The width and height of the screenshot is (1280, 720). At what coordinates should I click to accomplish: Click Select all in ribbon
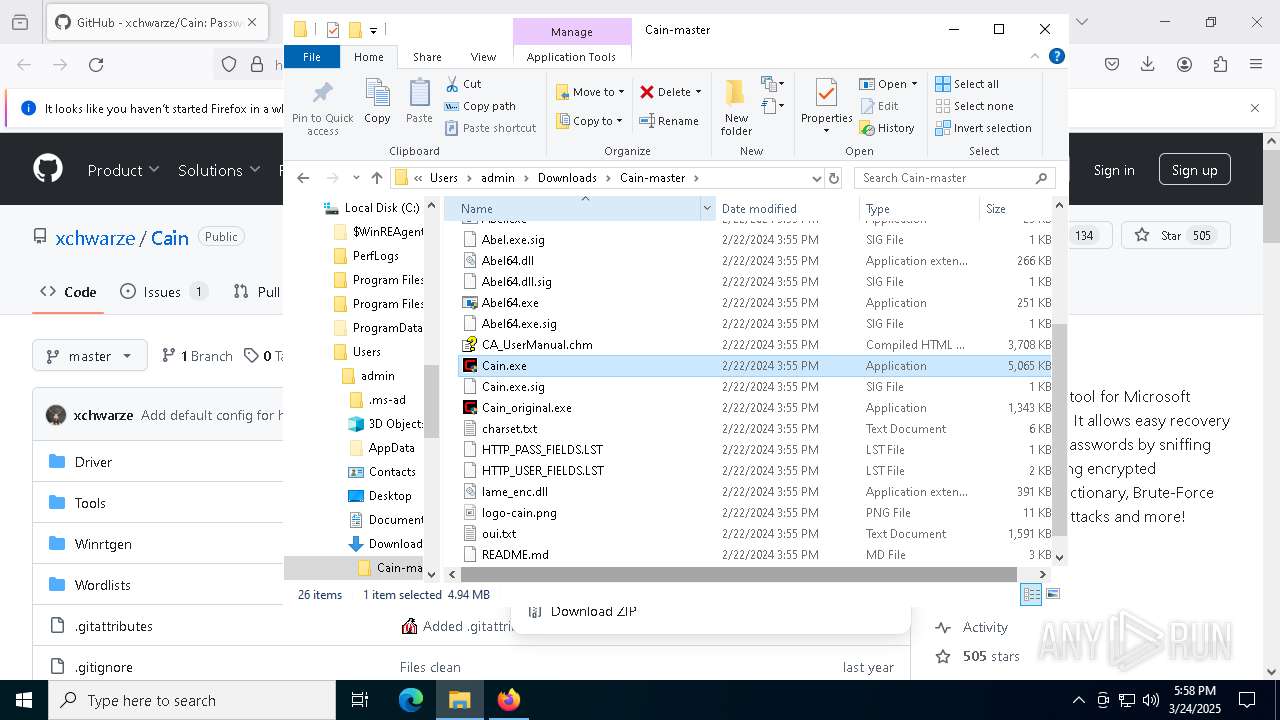coord(967,84)
